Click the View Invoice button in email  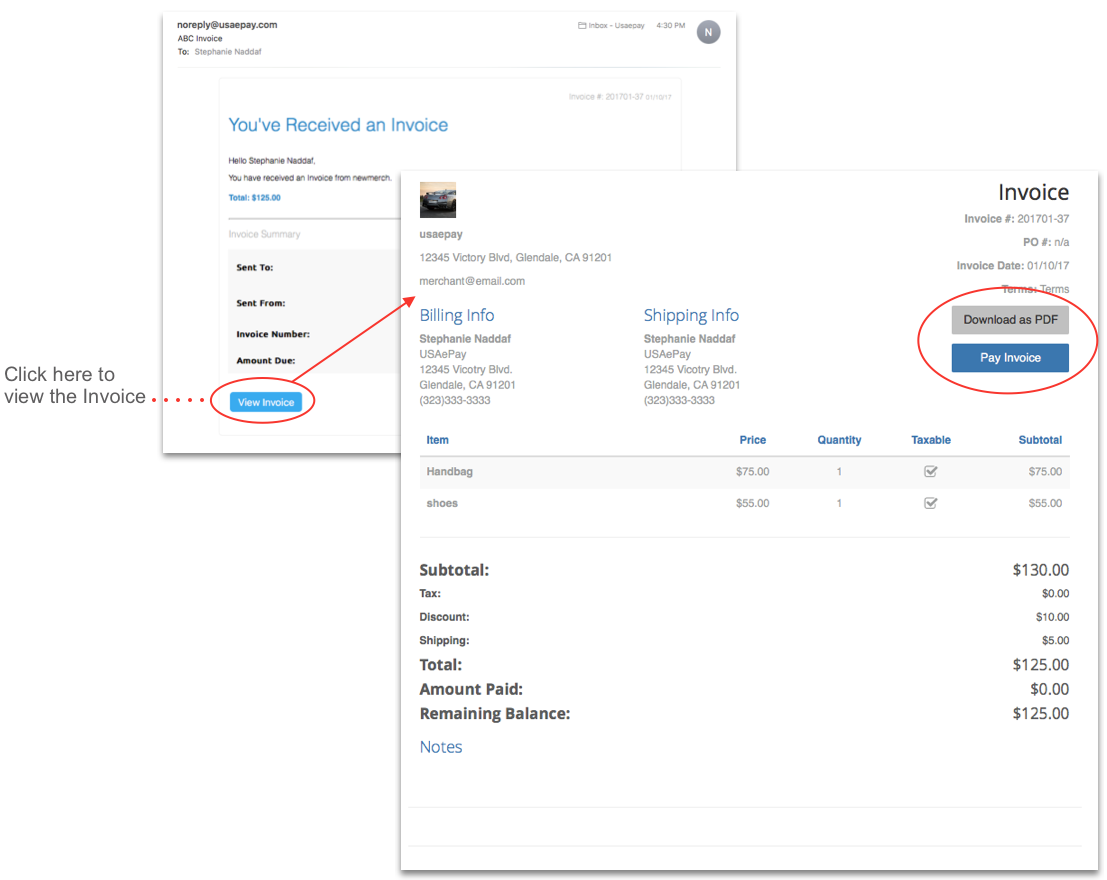pyautogui.click(x=266, y=402)
